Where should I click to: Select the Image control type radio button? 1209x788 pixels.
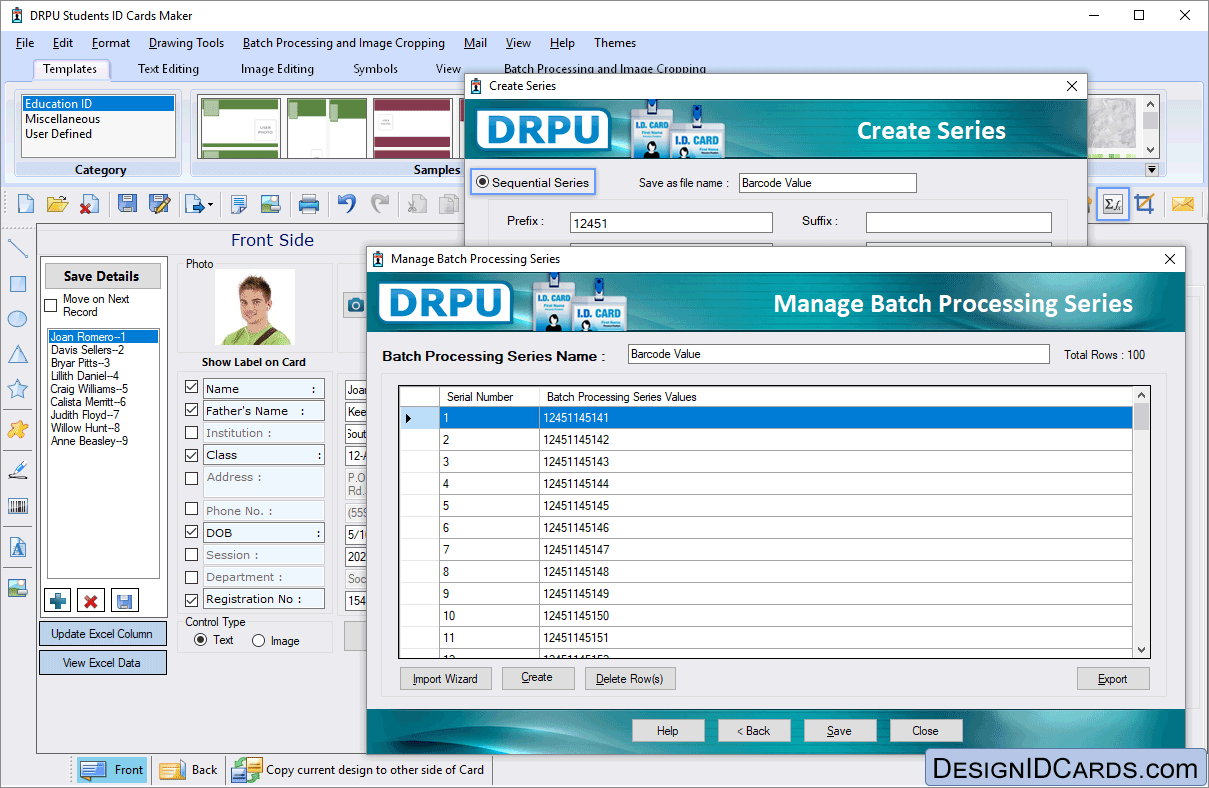pos(259,641)
